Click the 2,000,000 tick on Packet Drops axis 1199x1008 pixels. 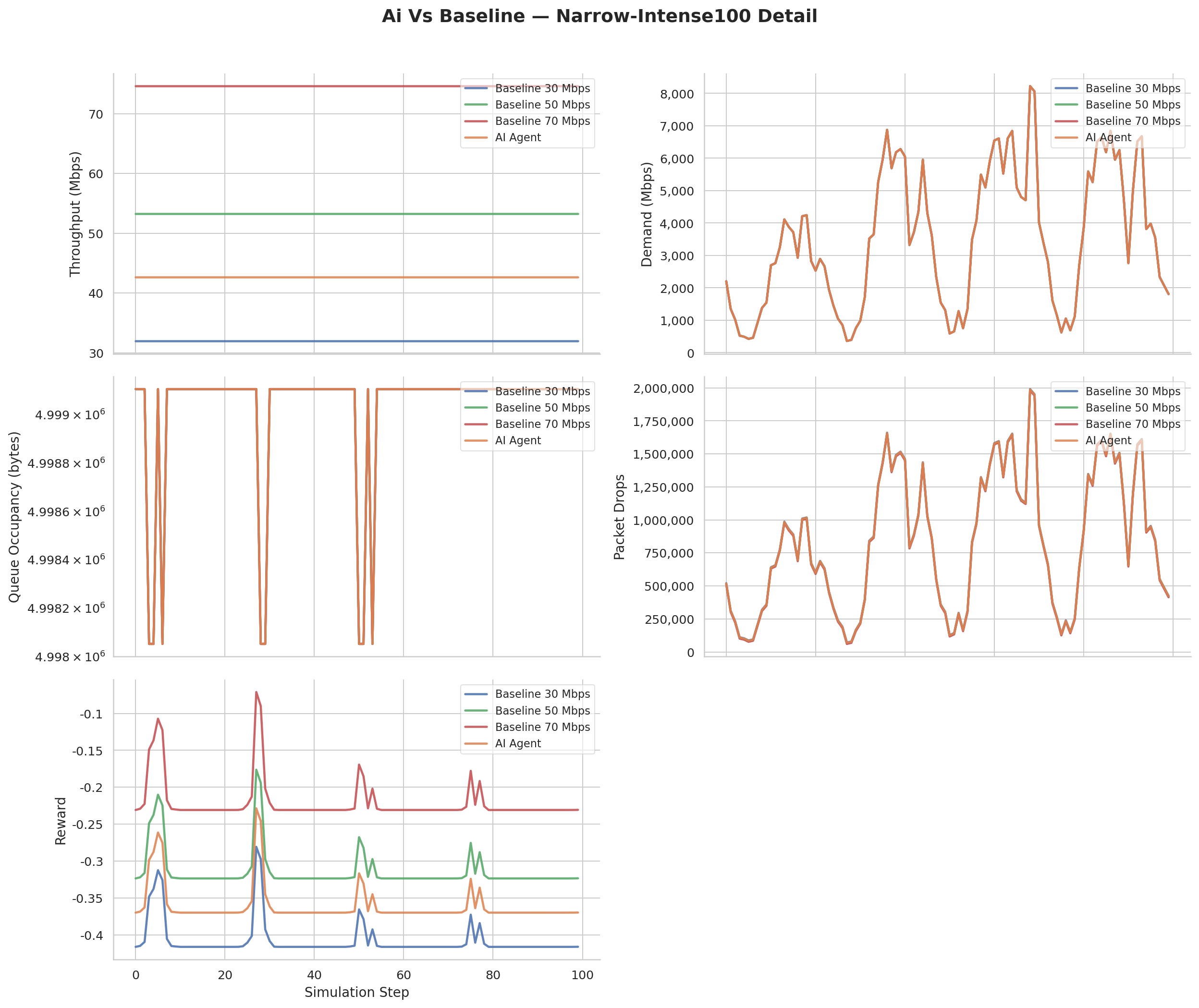[x=663, y=389]
